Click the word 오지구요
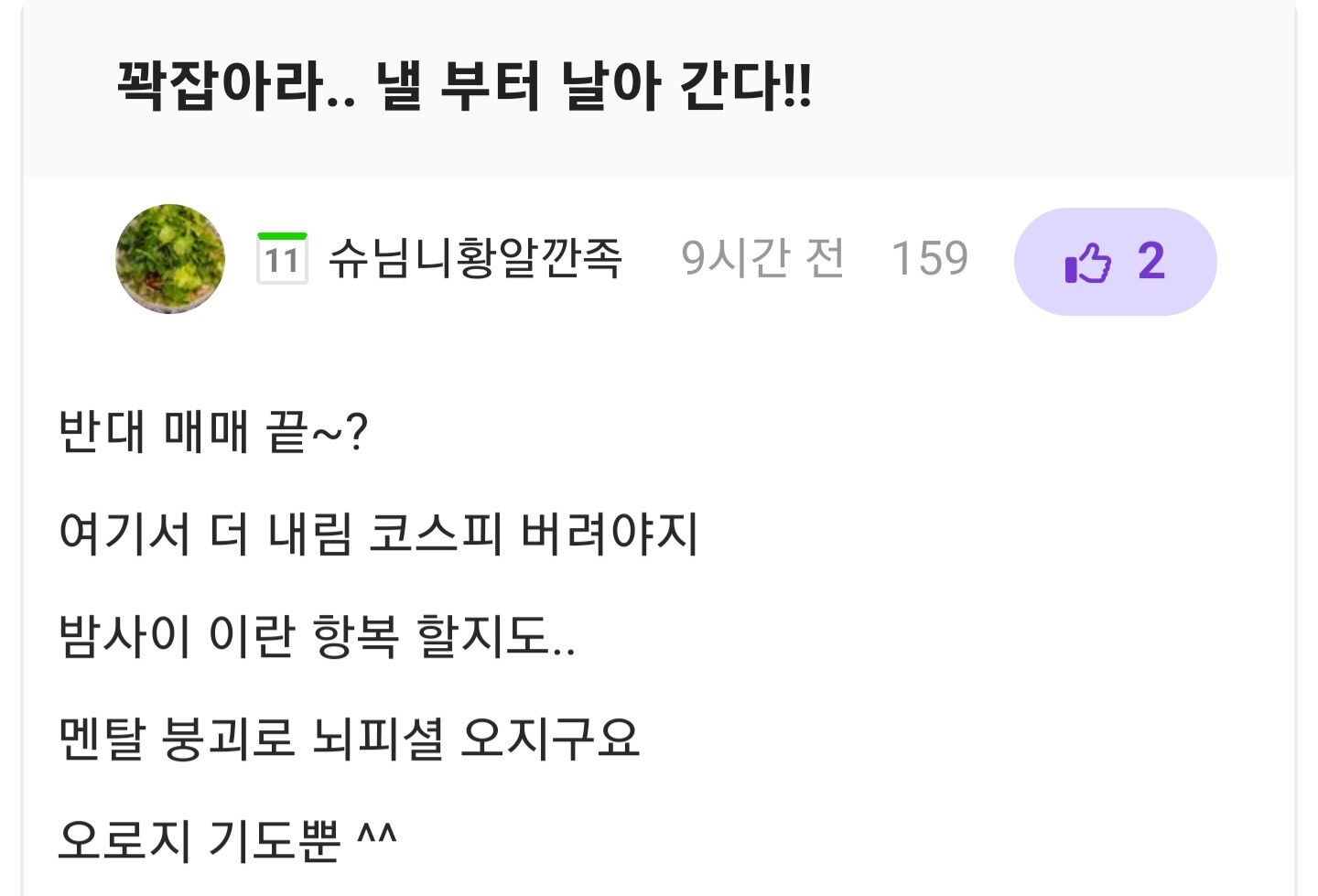1318x896 pixels. point(550,739)
